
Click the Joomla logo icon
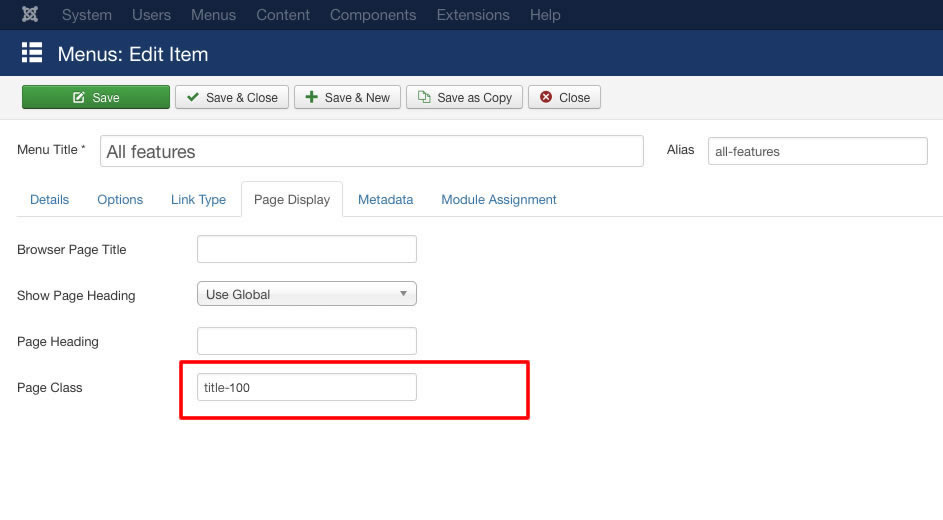(x=30, y=15)
